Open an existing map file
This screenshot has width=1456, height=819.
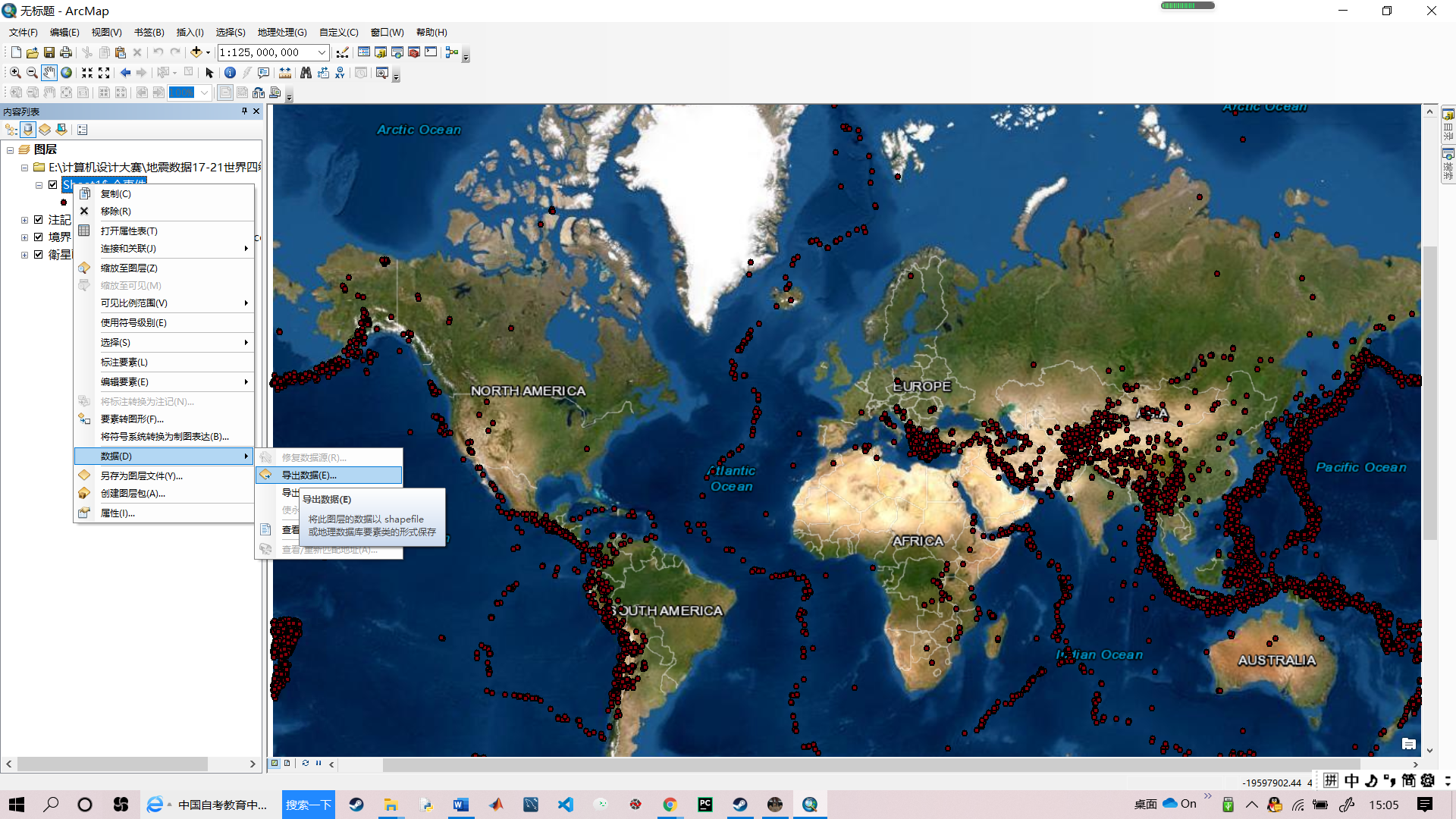(33, 52)
